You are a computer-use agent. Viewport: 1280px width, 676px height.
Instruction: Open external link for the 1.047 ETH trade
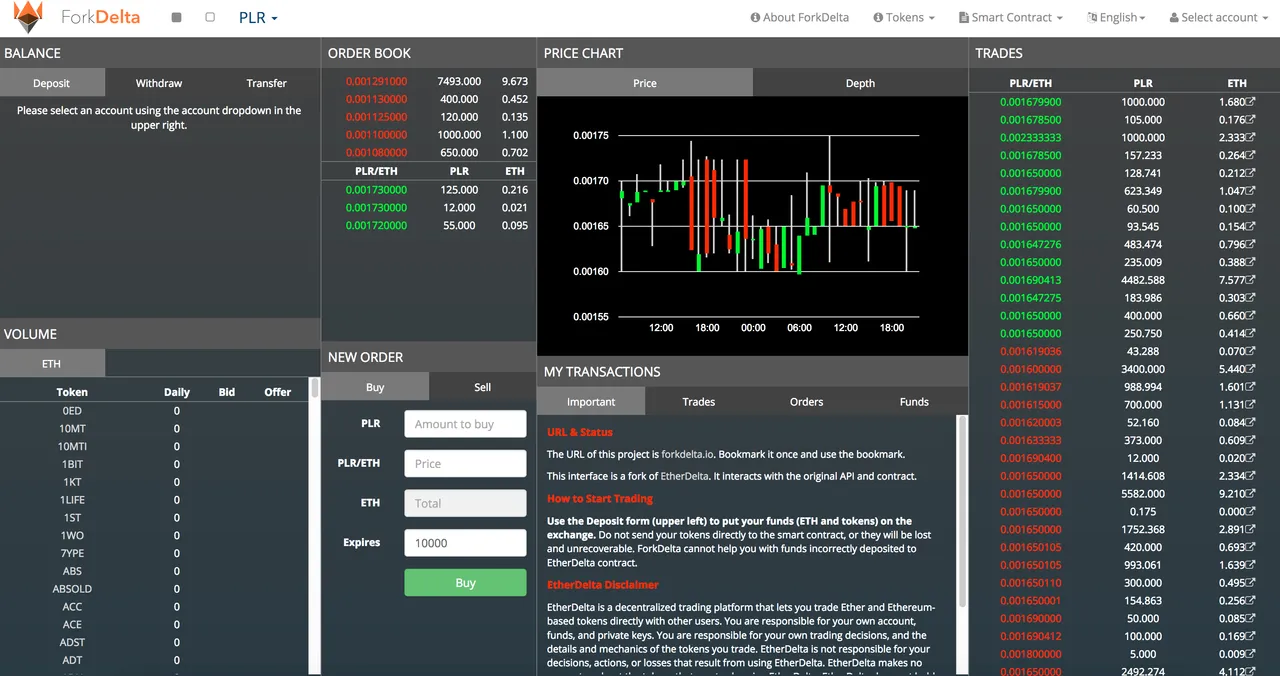coord(1251,191)
